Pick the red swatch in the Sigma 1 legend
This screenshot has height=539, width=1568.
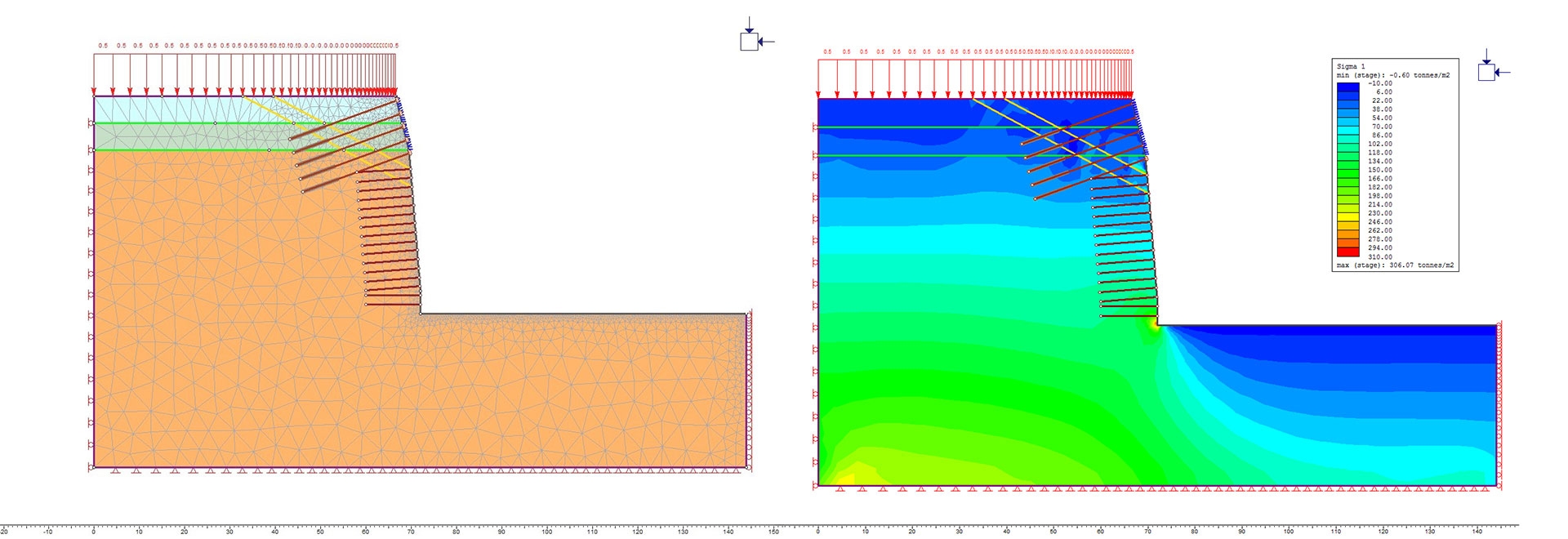coord(1347,252)
